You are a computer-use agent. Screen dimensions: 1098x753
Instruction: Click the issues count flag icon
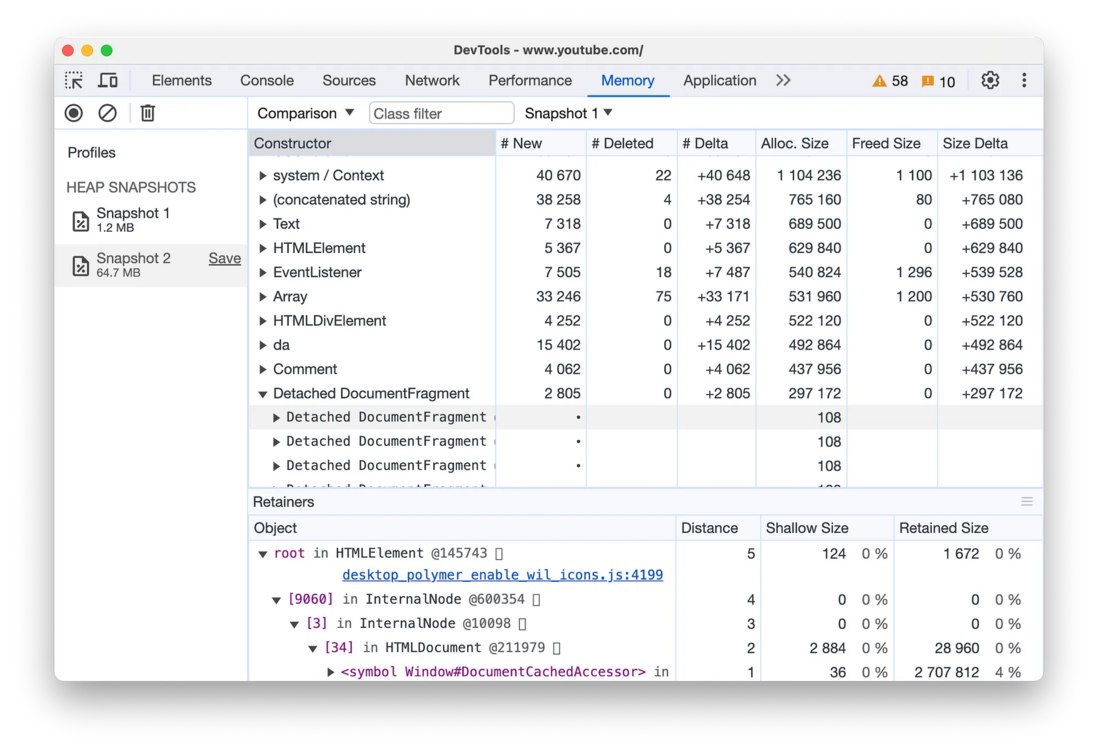pyautogui.click(x=927, y=81)
